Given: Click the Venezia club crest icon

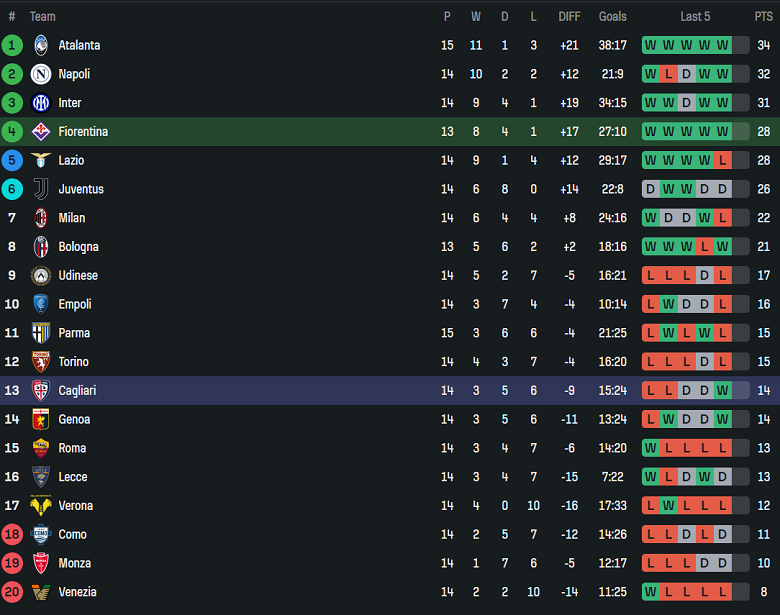Looking at the screenshot, I should [41, 592].
